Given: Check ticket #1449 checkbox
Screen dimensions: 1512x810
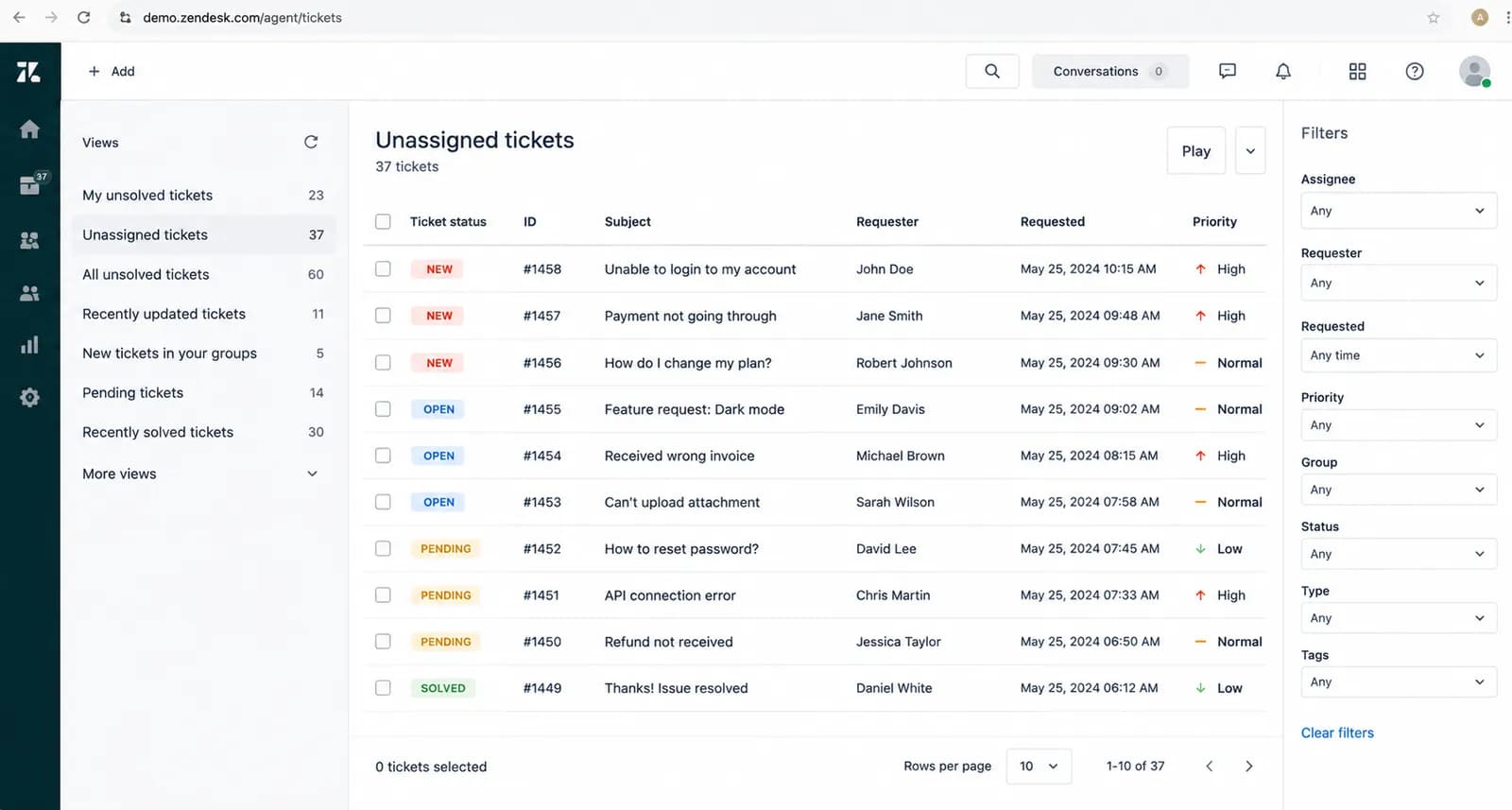Looking at the screenshot, I should (x=383, y=688).
